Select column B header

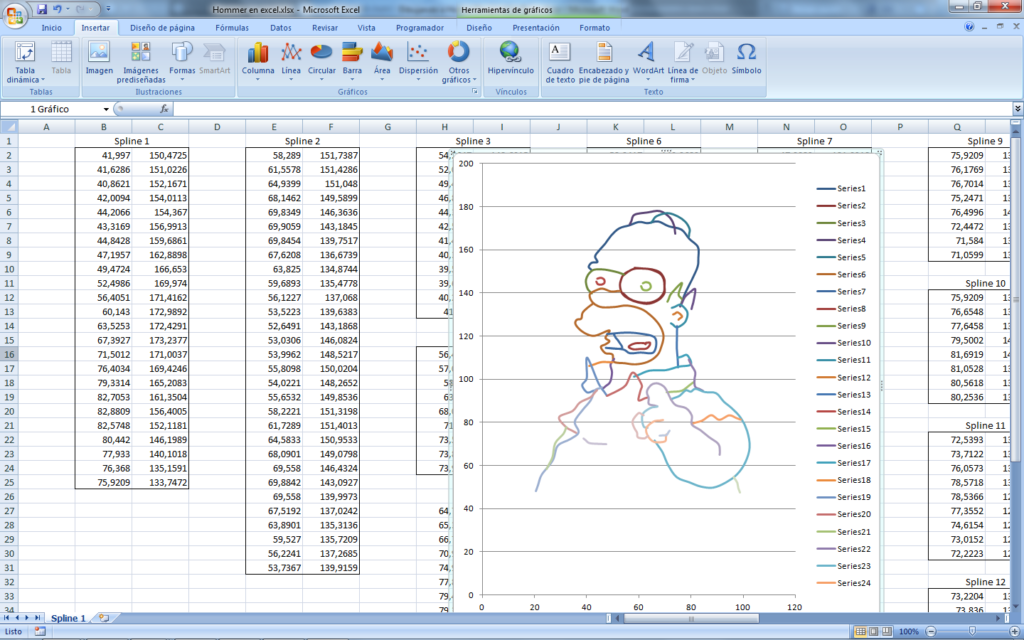pos(103,127)
